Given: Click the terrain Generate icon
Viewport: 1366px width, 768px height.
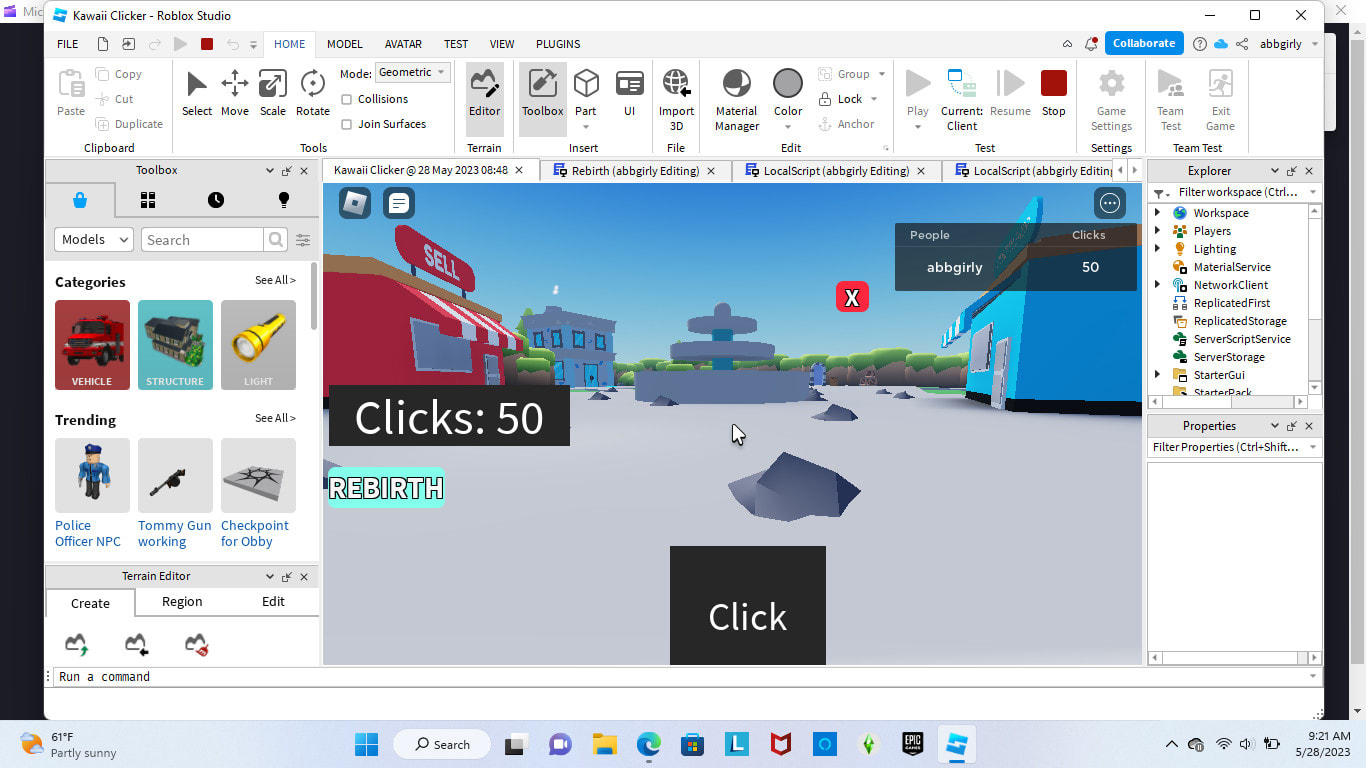Looking at the screenshot, I should [x=76, y=645].
